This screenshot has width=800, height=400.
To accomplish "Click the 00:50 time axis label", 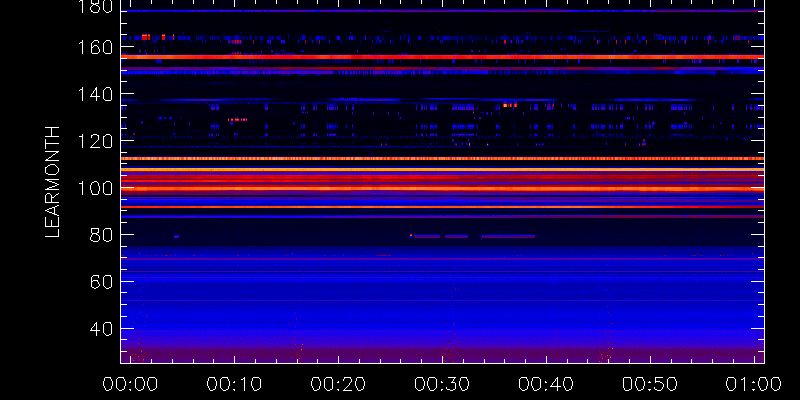I will (x=650, y=384).
